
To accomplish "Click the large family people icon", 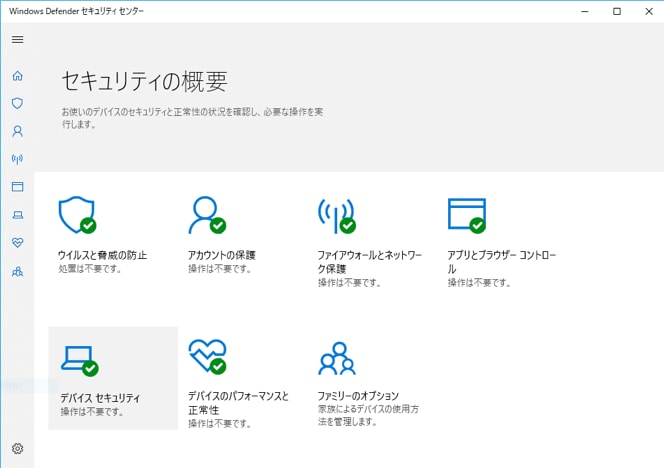I will (x=337, y=359).
